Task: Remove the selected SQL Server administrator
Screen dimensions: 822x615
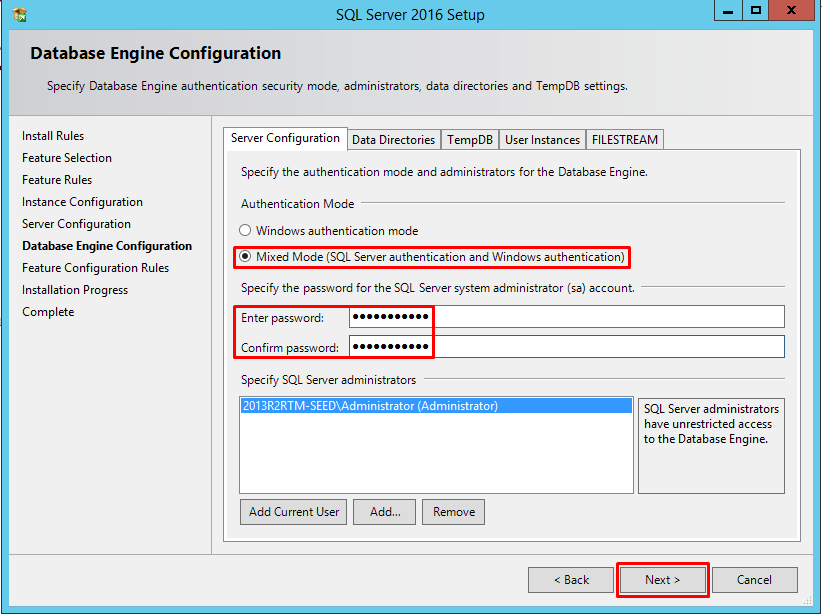Action: click(x=453, y=512)
